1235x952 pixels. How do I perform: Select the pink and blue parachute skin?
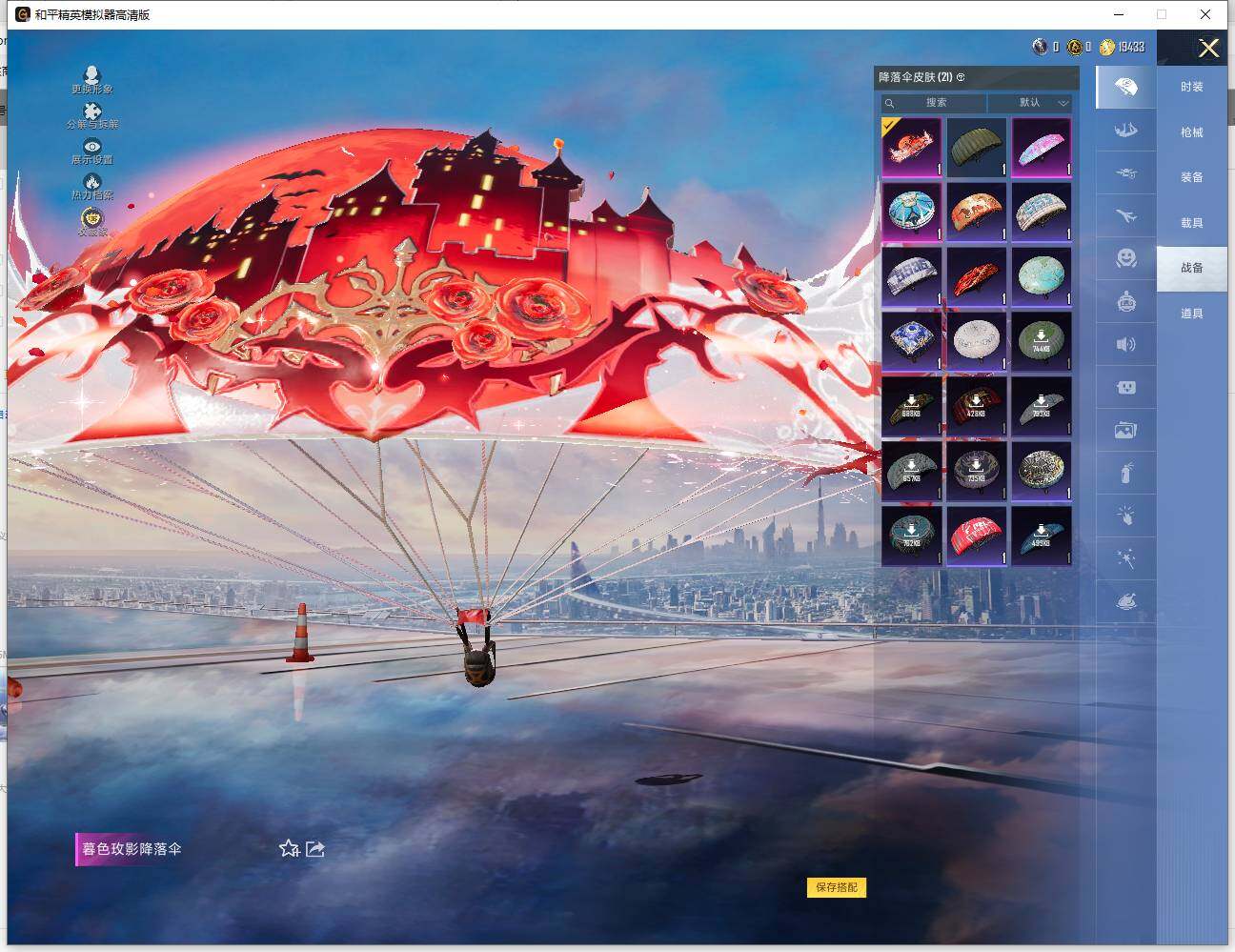pyautogui.click(x=1042, y=147)
